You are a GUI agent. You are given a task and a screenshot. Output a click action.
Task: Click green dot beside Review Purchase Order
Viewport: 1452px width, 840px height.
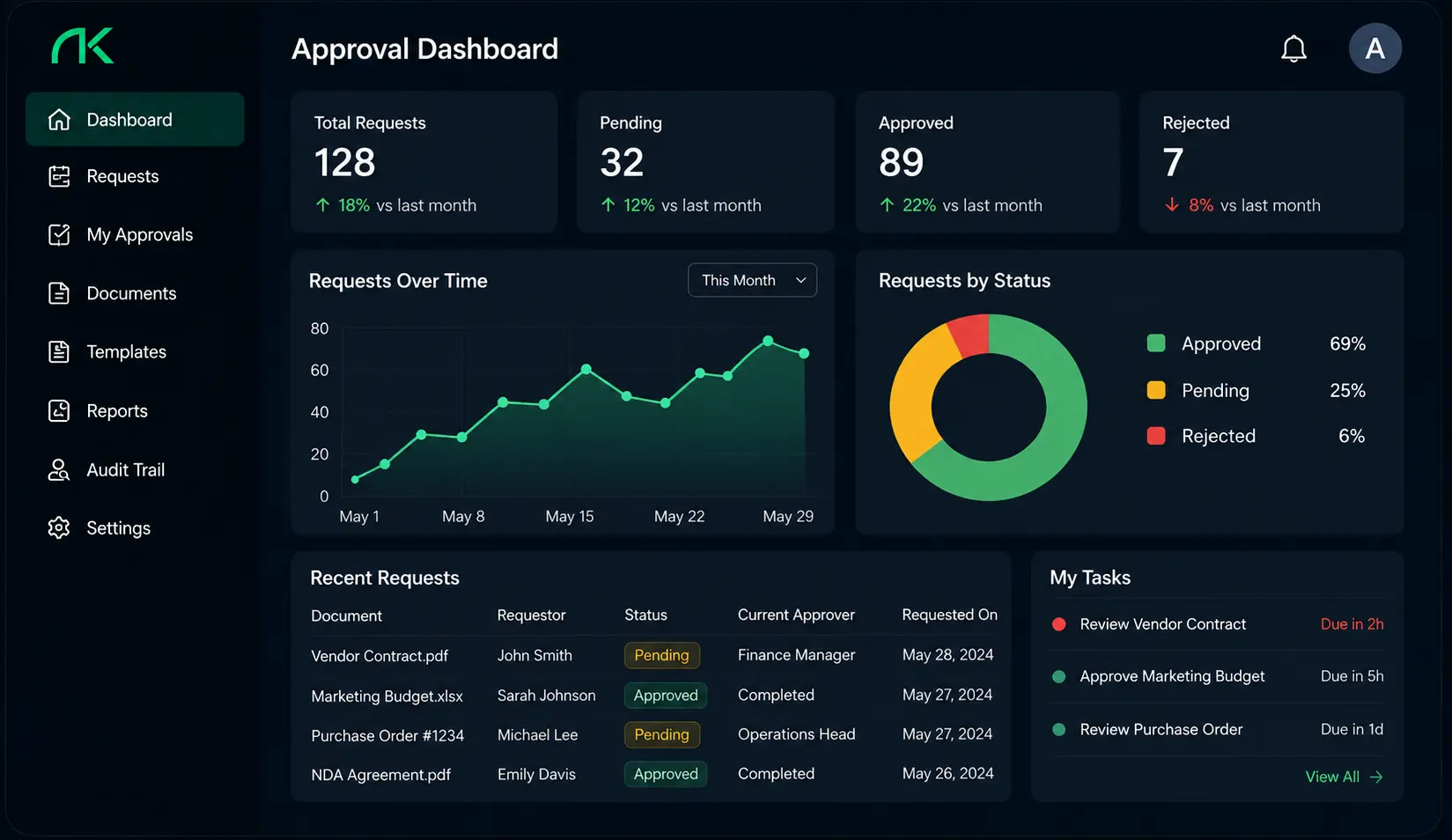tap(1059, 729)
